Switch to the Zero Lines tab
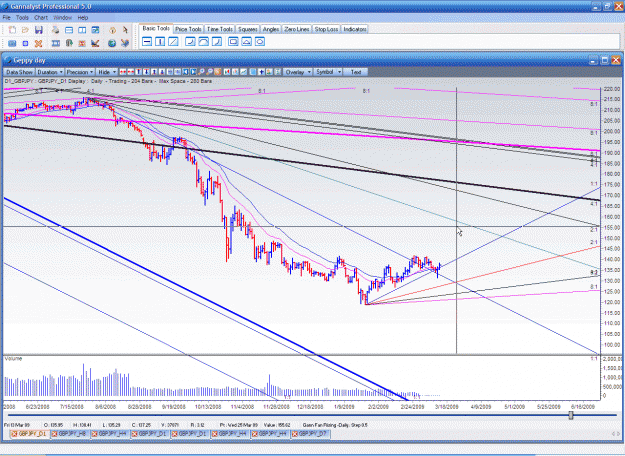The image size is (625, 456). [x=297, y=29]
